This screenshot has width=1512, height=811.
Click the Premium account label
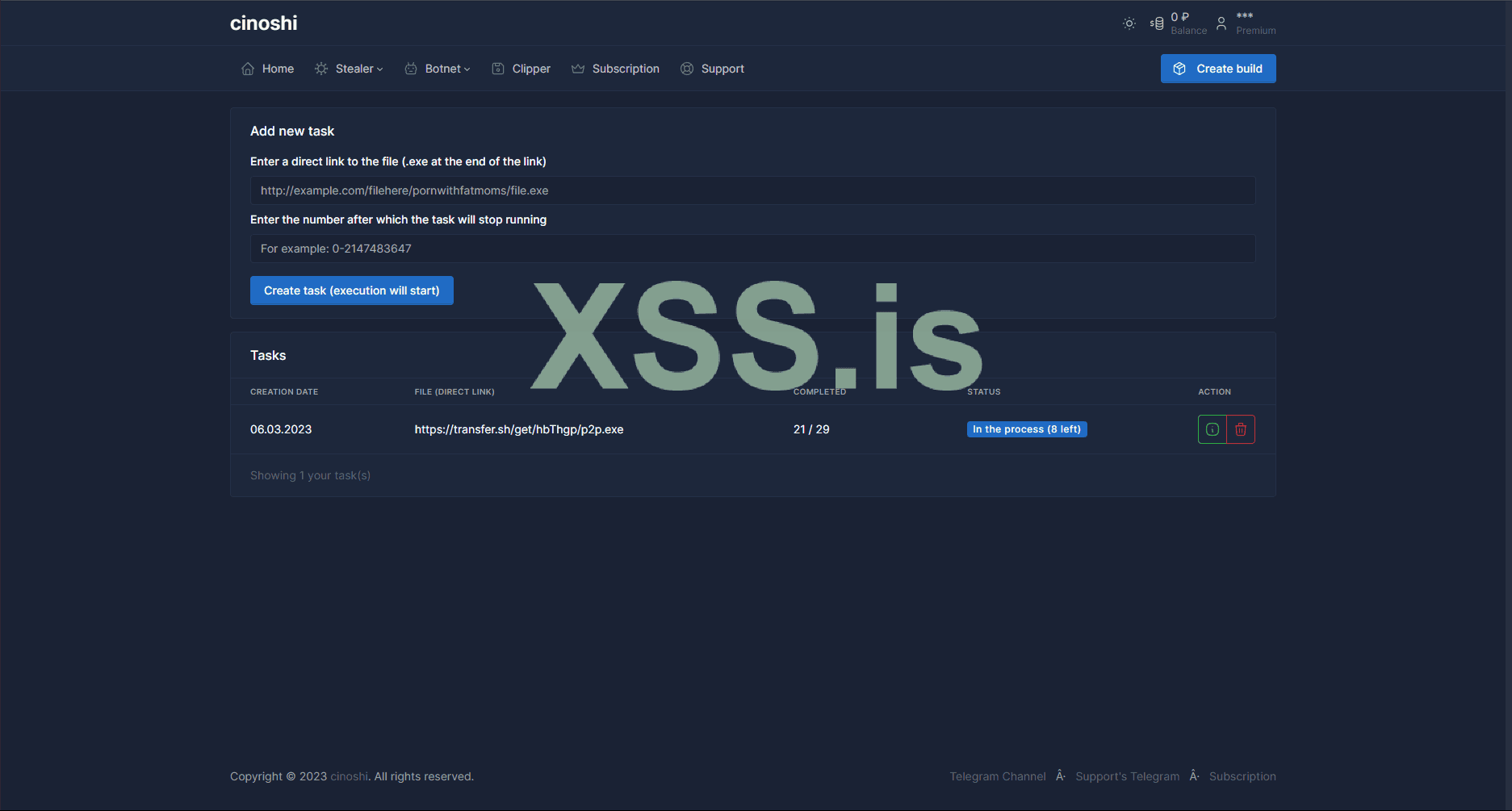[1256, 31]
